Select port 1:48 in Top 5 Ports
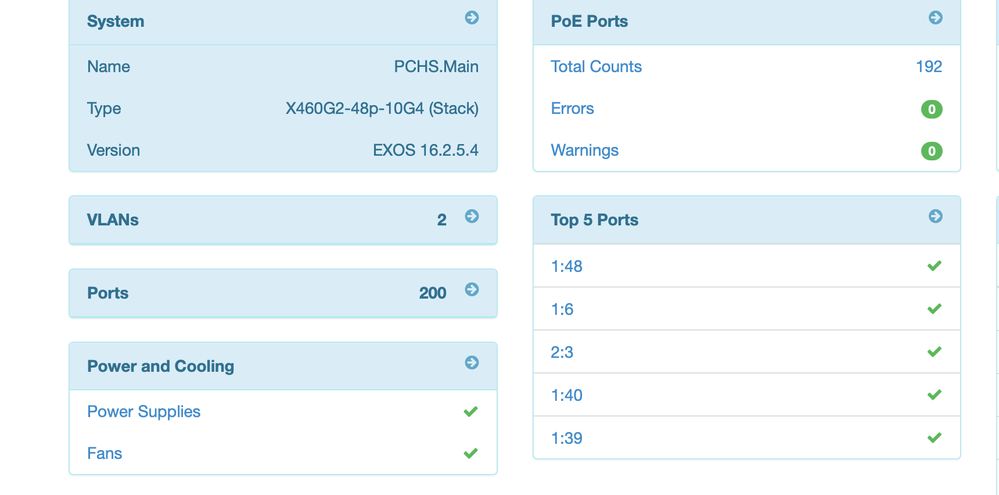The image size is (999, 495). 566,267
